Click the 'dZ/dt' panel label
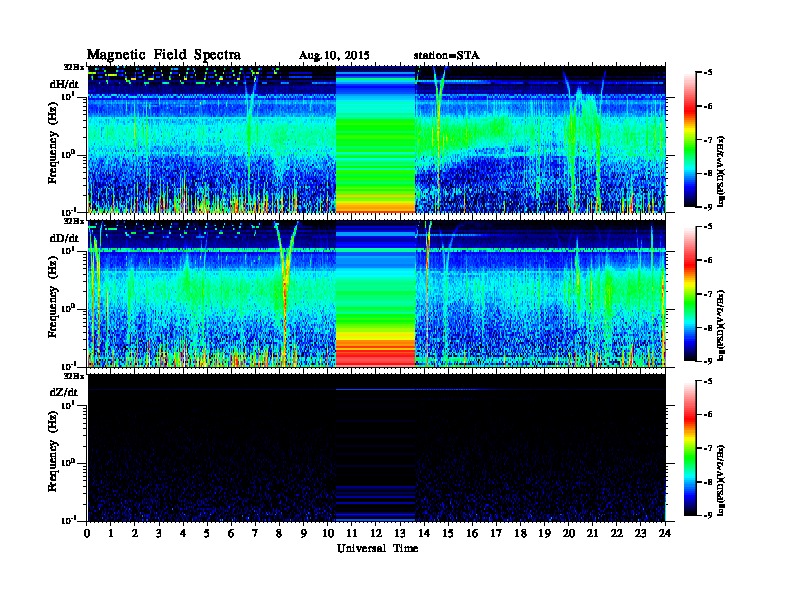 tap(64, 392)
